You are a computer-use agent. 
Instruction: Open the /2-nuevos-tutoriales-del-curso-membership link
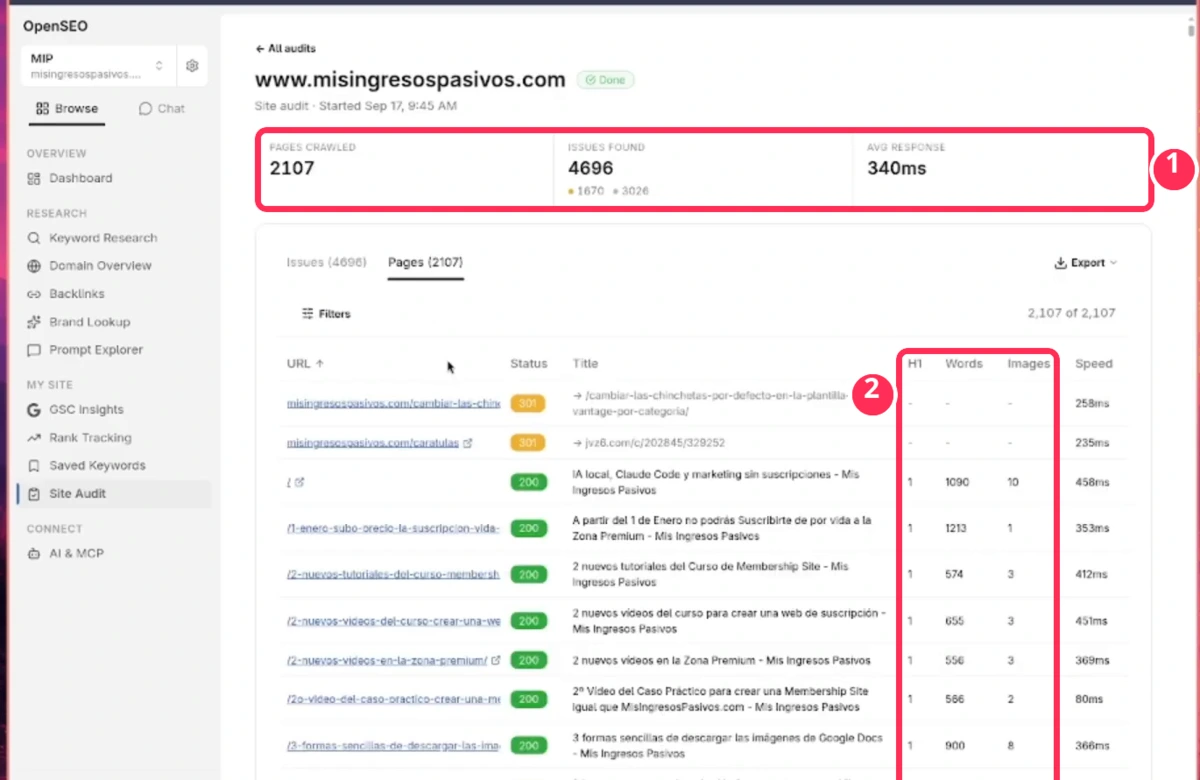coord(393,575)
